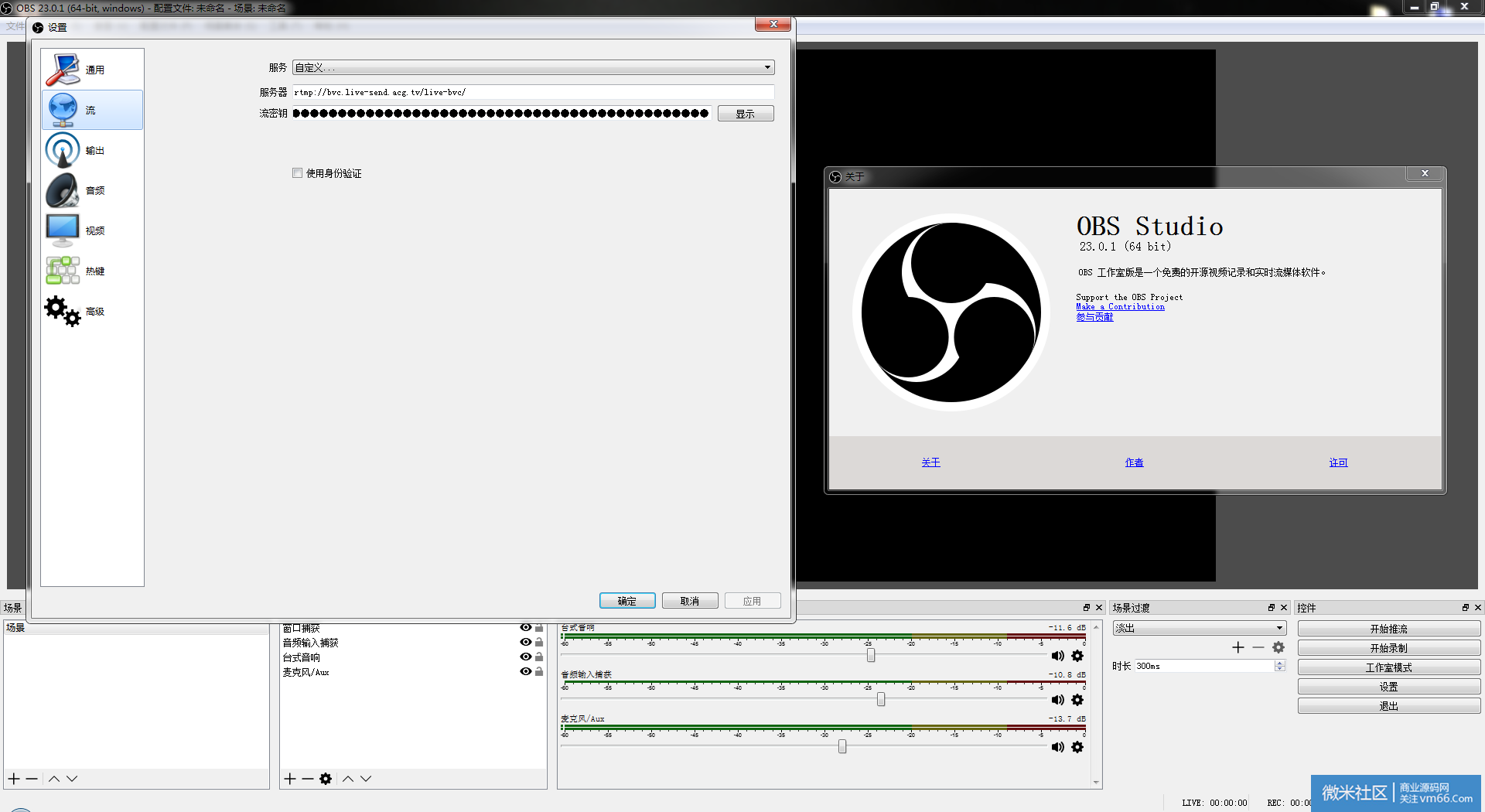Remove the selected source with the minus icon

point(308,779)
